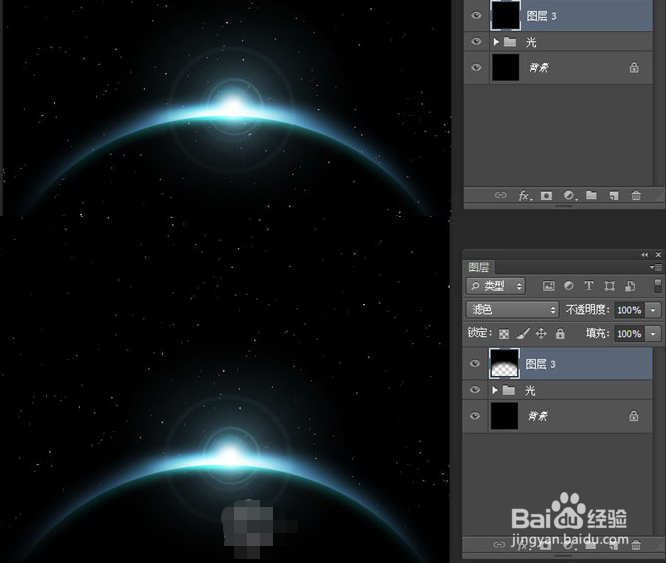Collapse lower Layers panel with double-arrow icon

point(645,255)
